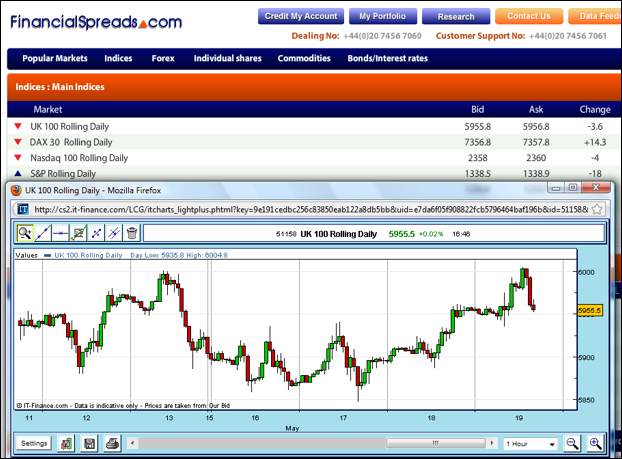Click the 5955.5 price tag on axis
The image size is (622, 459).
590,310
